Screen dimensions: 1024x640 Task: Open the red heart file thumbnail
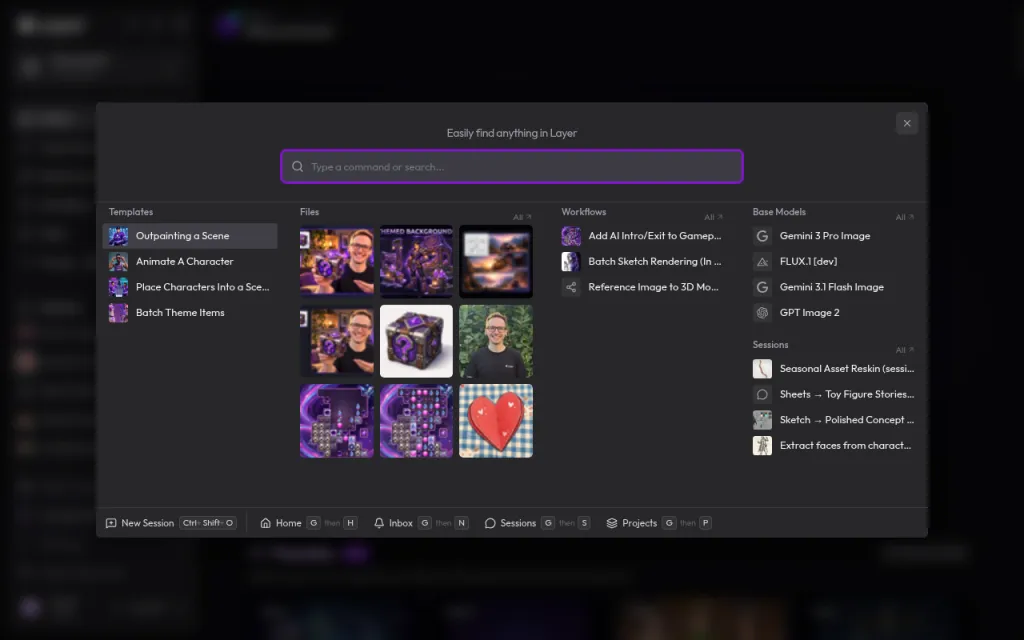point(496,421)
